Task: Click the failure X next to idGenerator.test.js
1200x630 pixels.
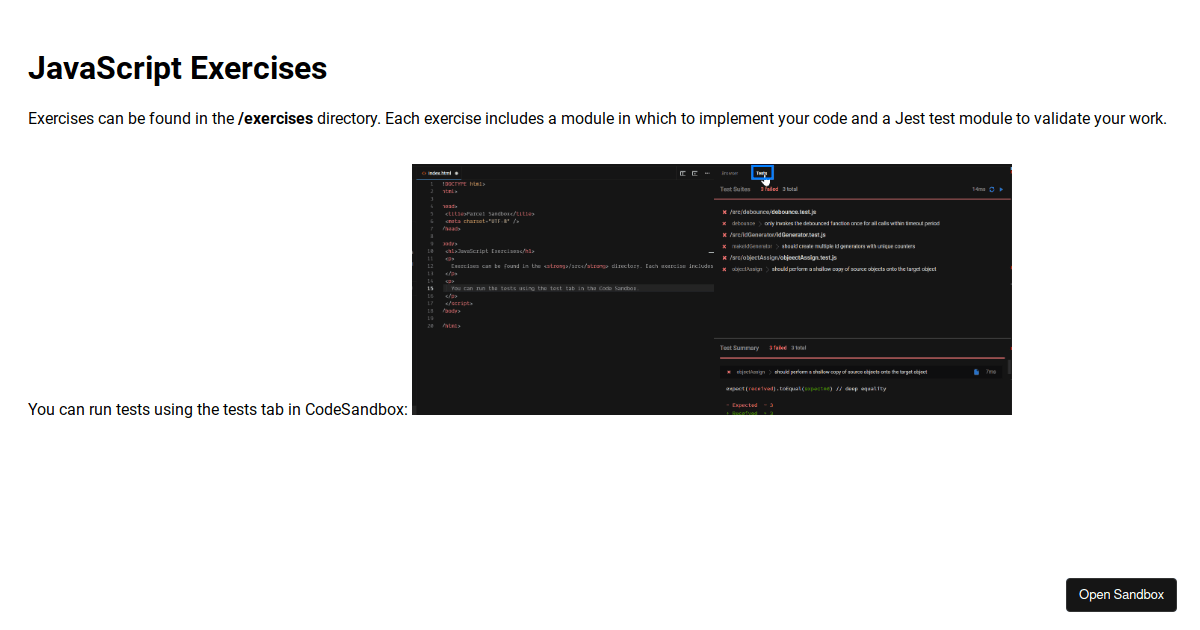Action: pyautogui.click(x=724, y=234)
